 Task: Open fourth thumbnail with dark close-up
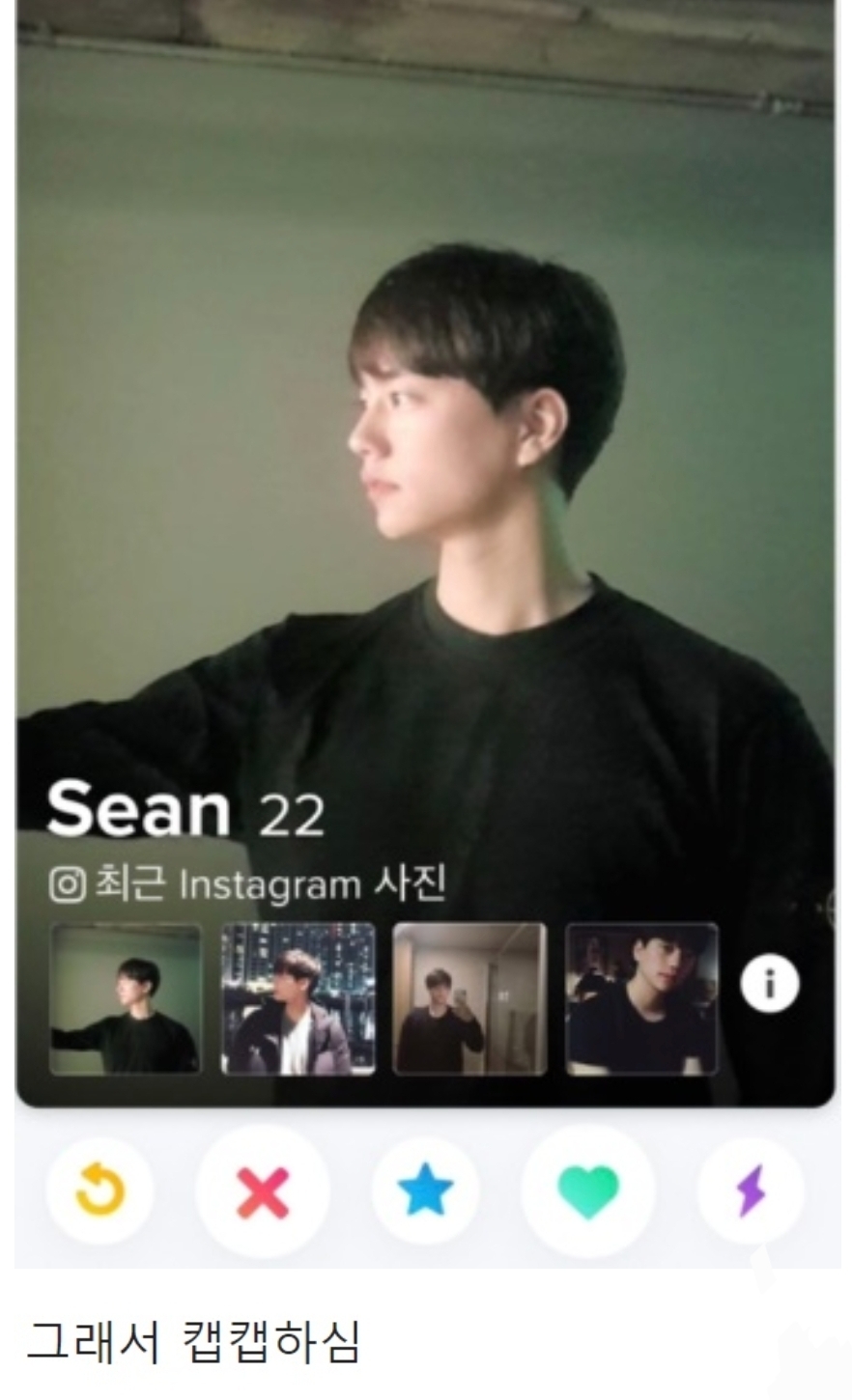641,999
